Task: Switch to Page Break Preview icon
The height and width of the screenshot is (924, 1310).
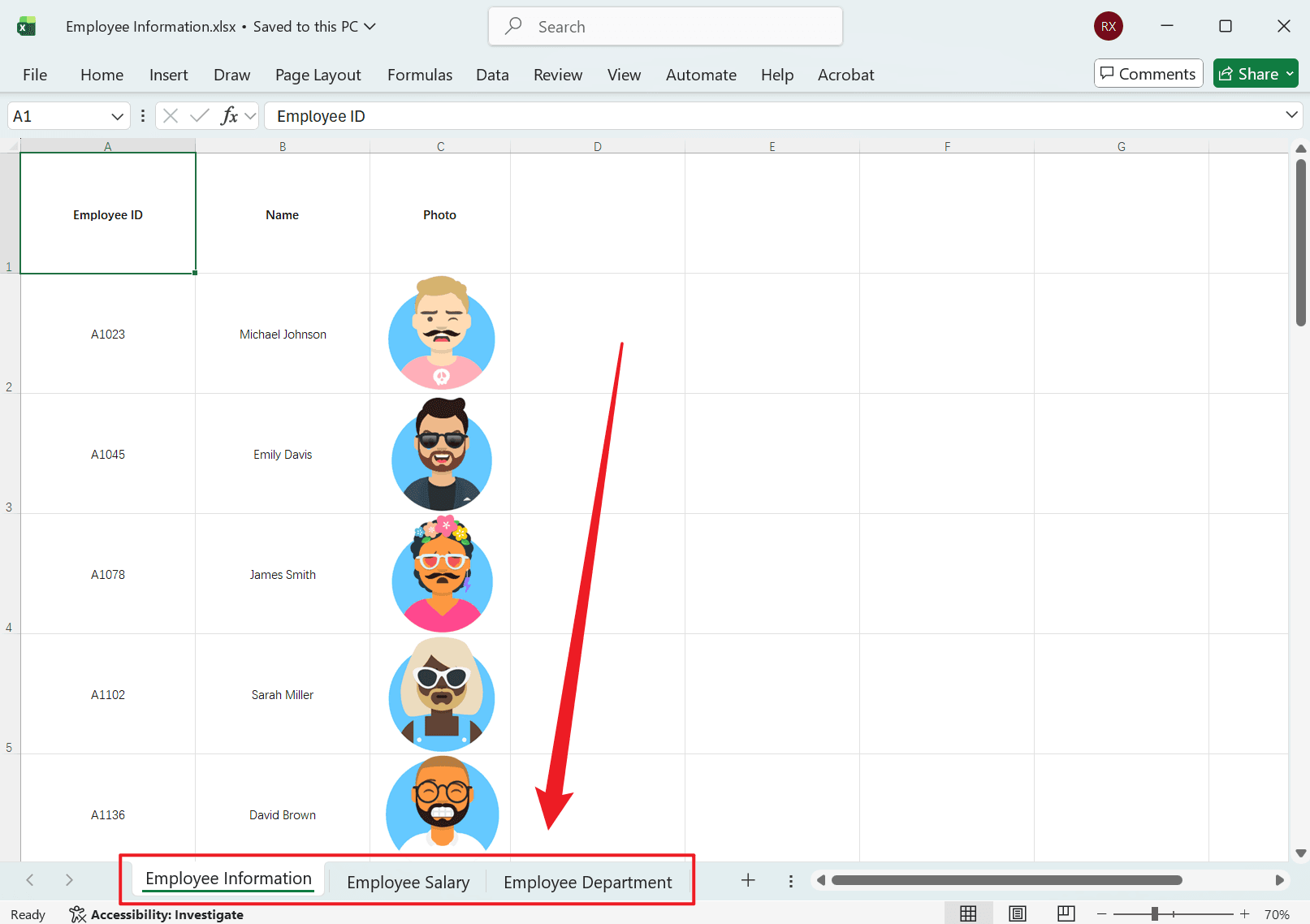Action: (x=1066, y=913)
